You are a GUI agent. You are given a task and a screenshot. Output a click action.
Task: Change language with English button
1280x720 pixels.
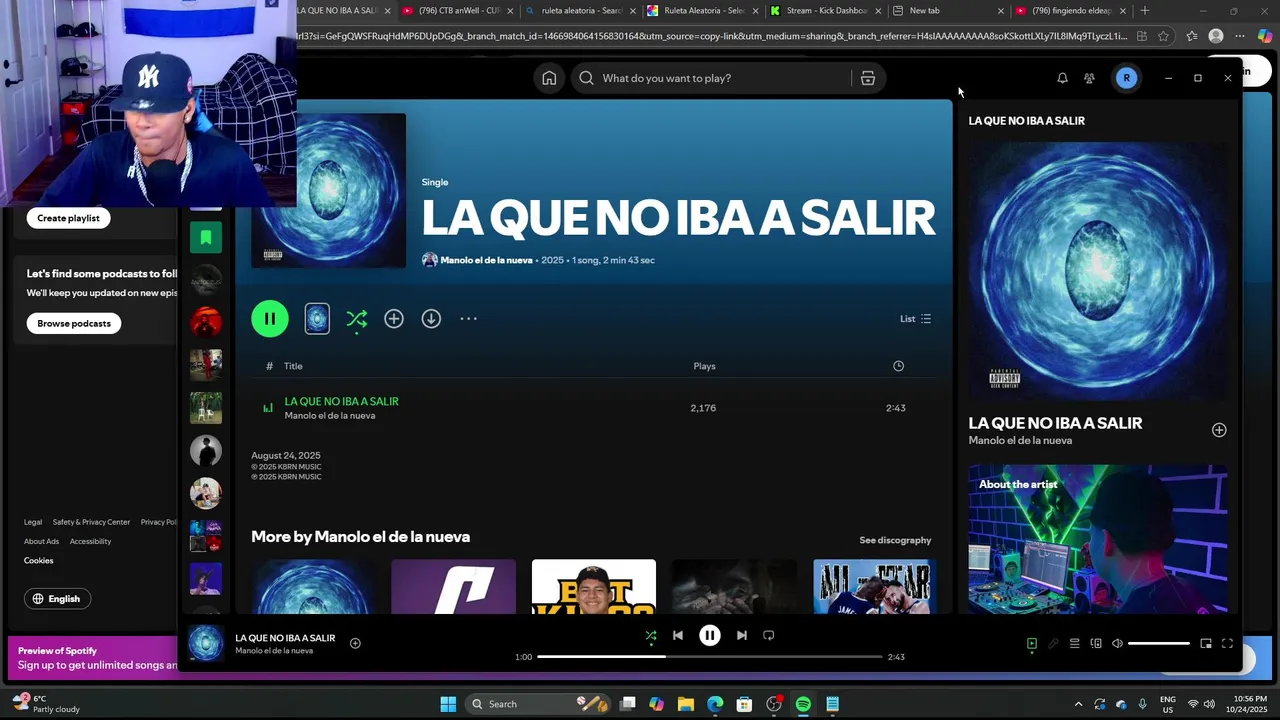[x=57, y=599]
